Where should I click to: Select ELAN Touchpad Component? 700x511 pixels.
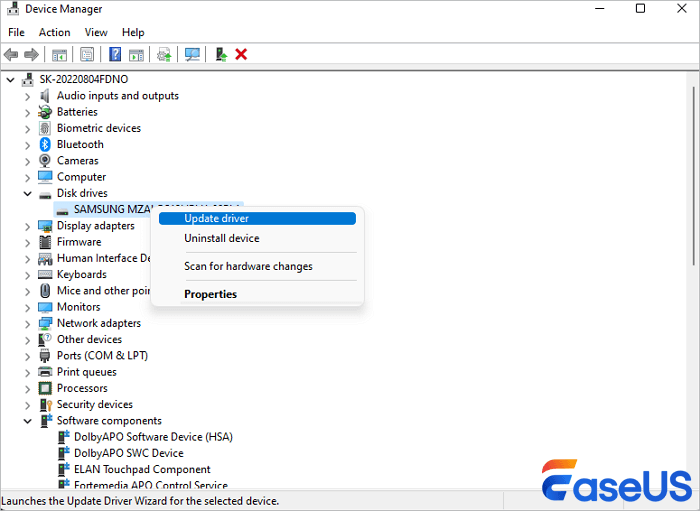coord(142,469)
